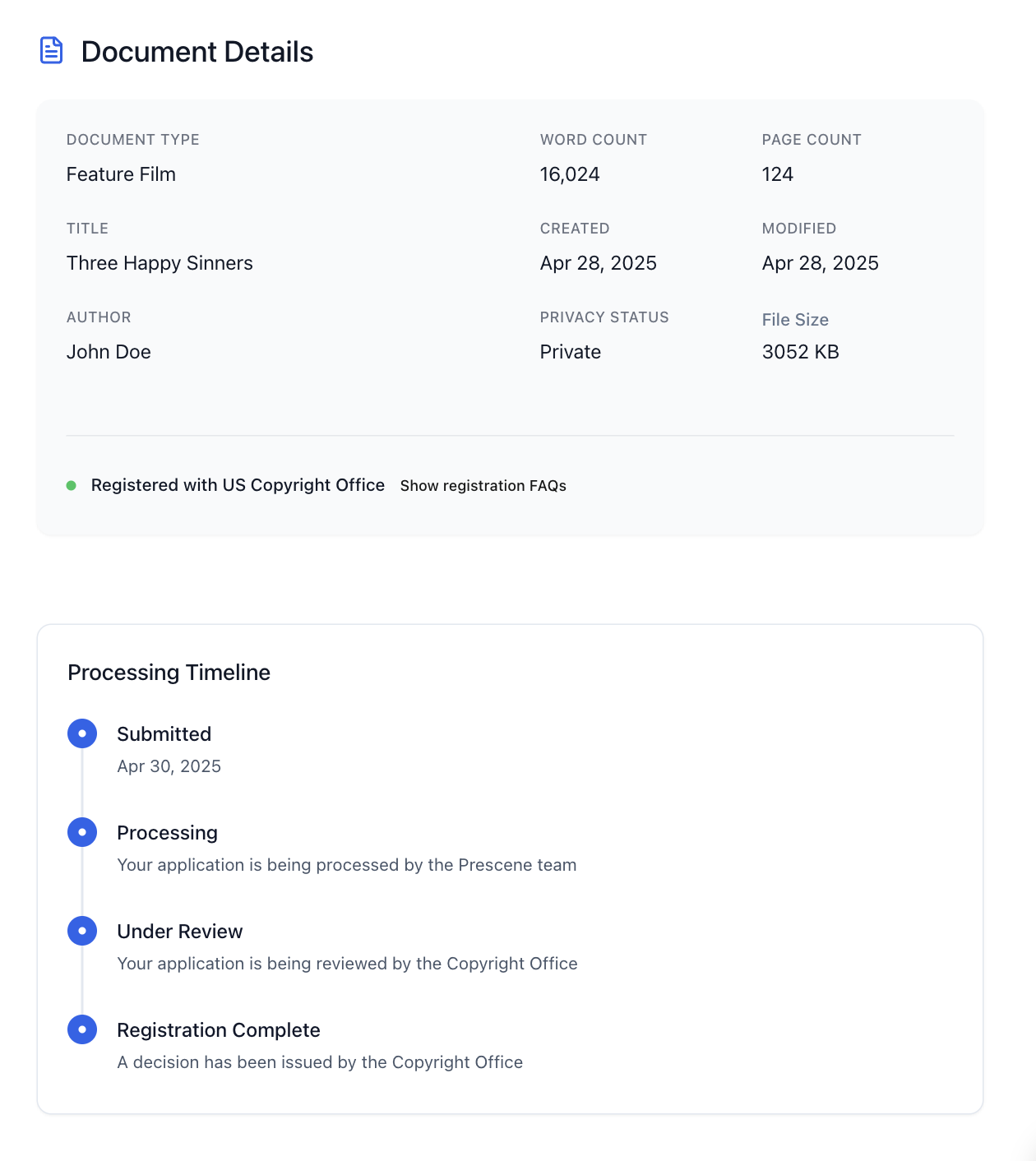Click the document icon beside Document Details

(52, 50)
